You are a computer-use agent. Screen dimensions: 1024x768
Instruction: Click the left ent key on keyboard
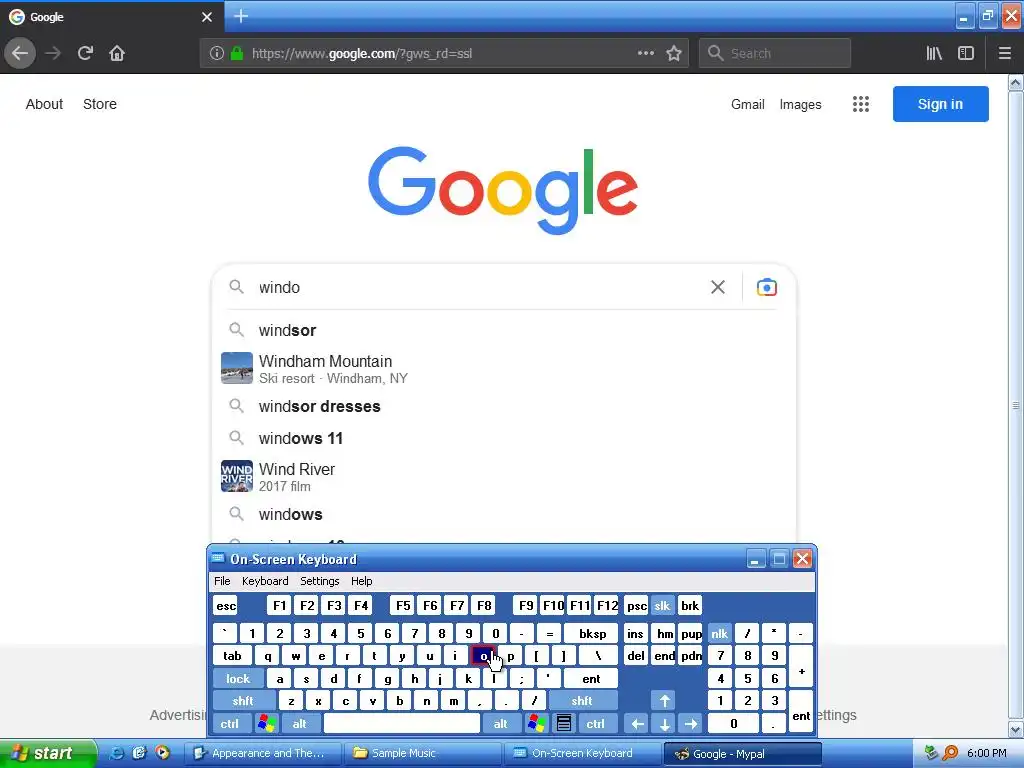[591, 679]
